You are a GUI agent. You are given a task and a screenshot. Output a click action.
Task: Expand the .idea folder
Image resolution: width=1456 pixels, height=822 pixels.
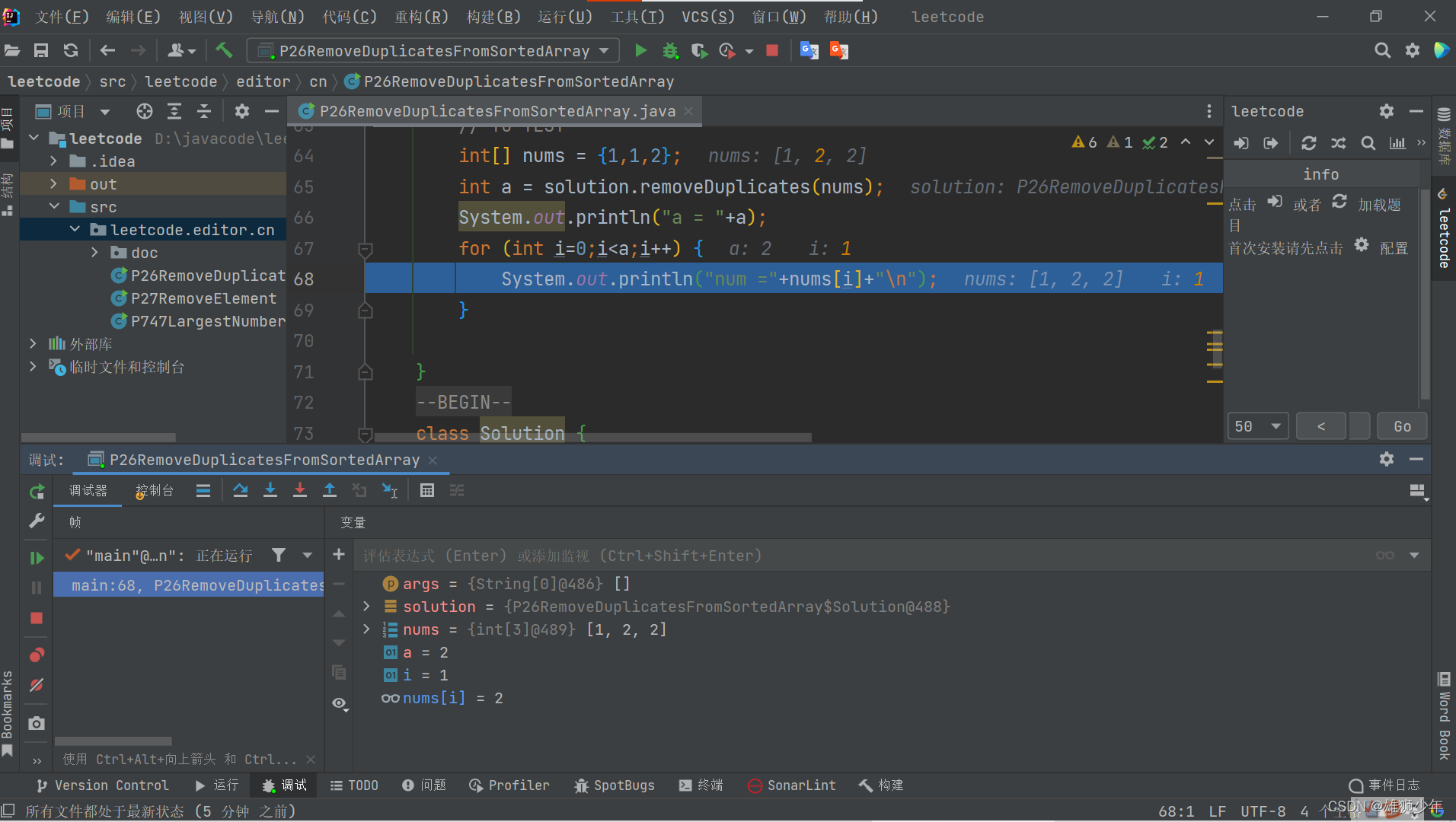point(53,161)
